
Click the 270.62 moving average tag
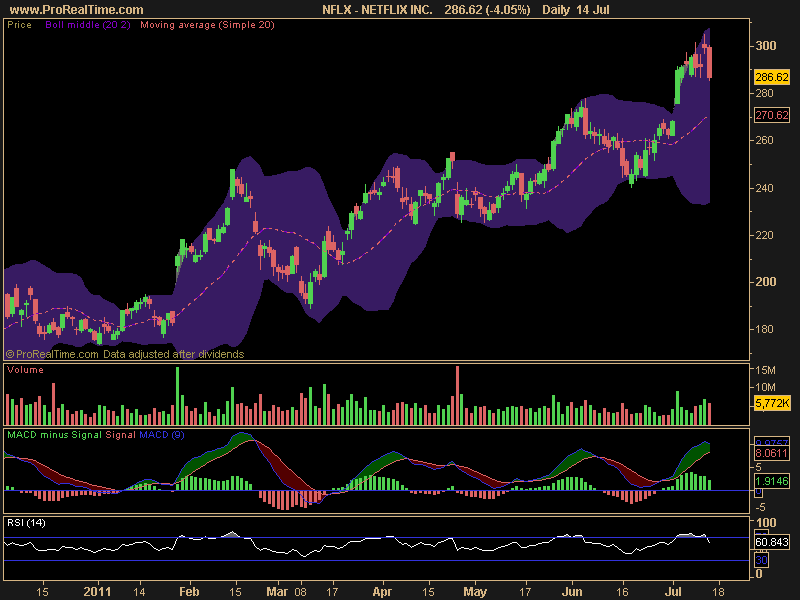(x=772, y=115)
